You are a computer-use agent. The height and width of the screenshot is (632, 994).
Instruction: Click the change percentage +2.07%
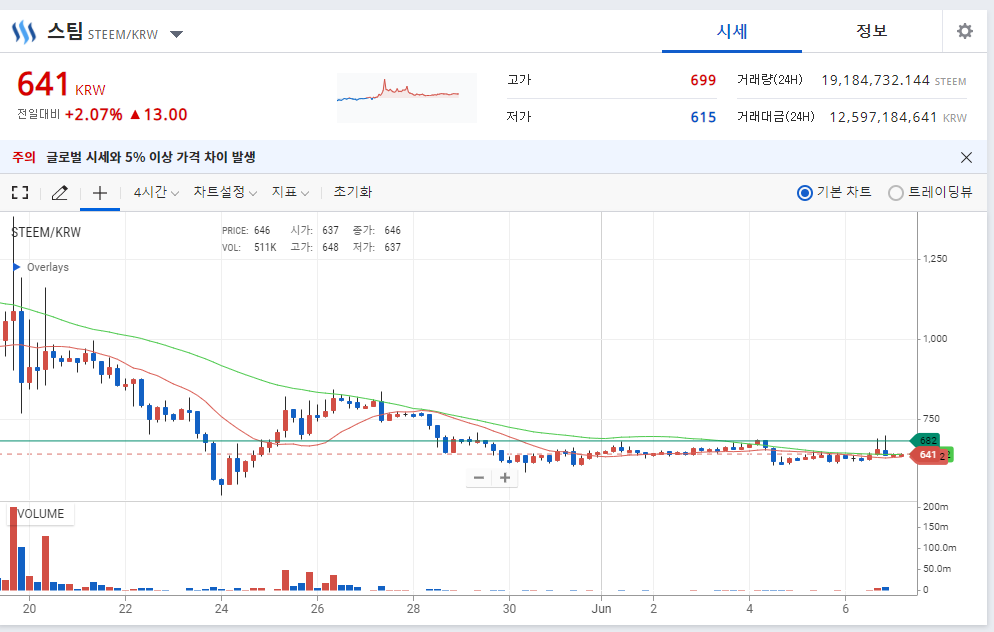tap(94, 115)
